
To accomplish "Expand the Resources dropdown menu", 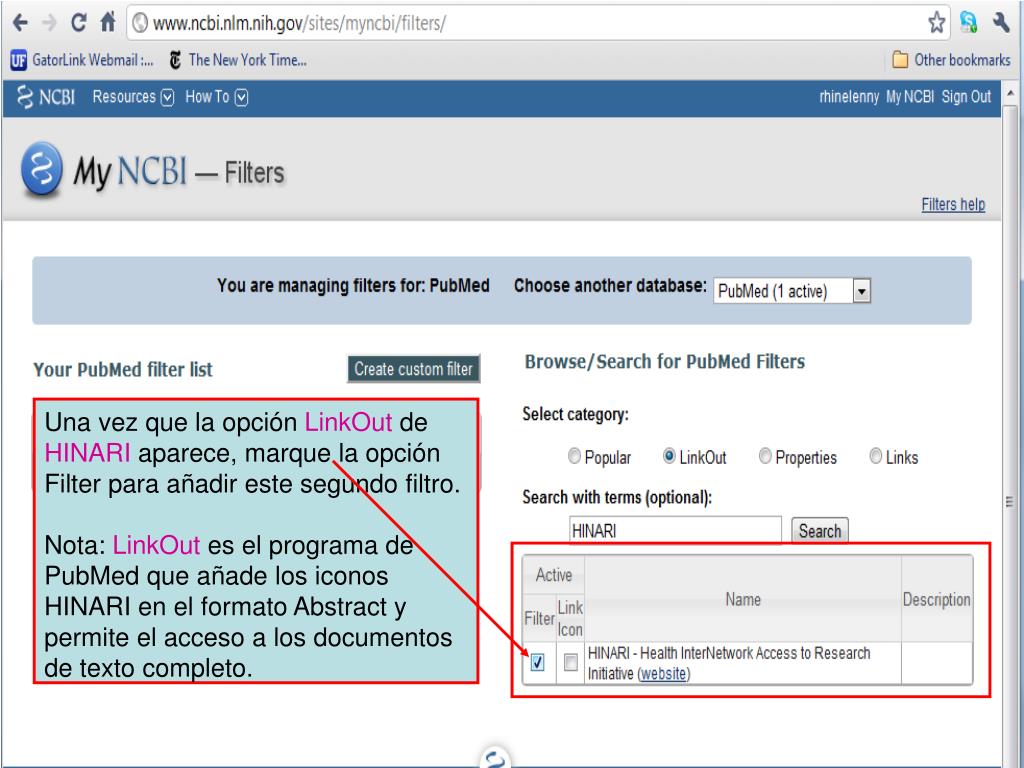I will pyautogui.click(x=133, y=97).
